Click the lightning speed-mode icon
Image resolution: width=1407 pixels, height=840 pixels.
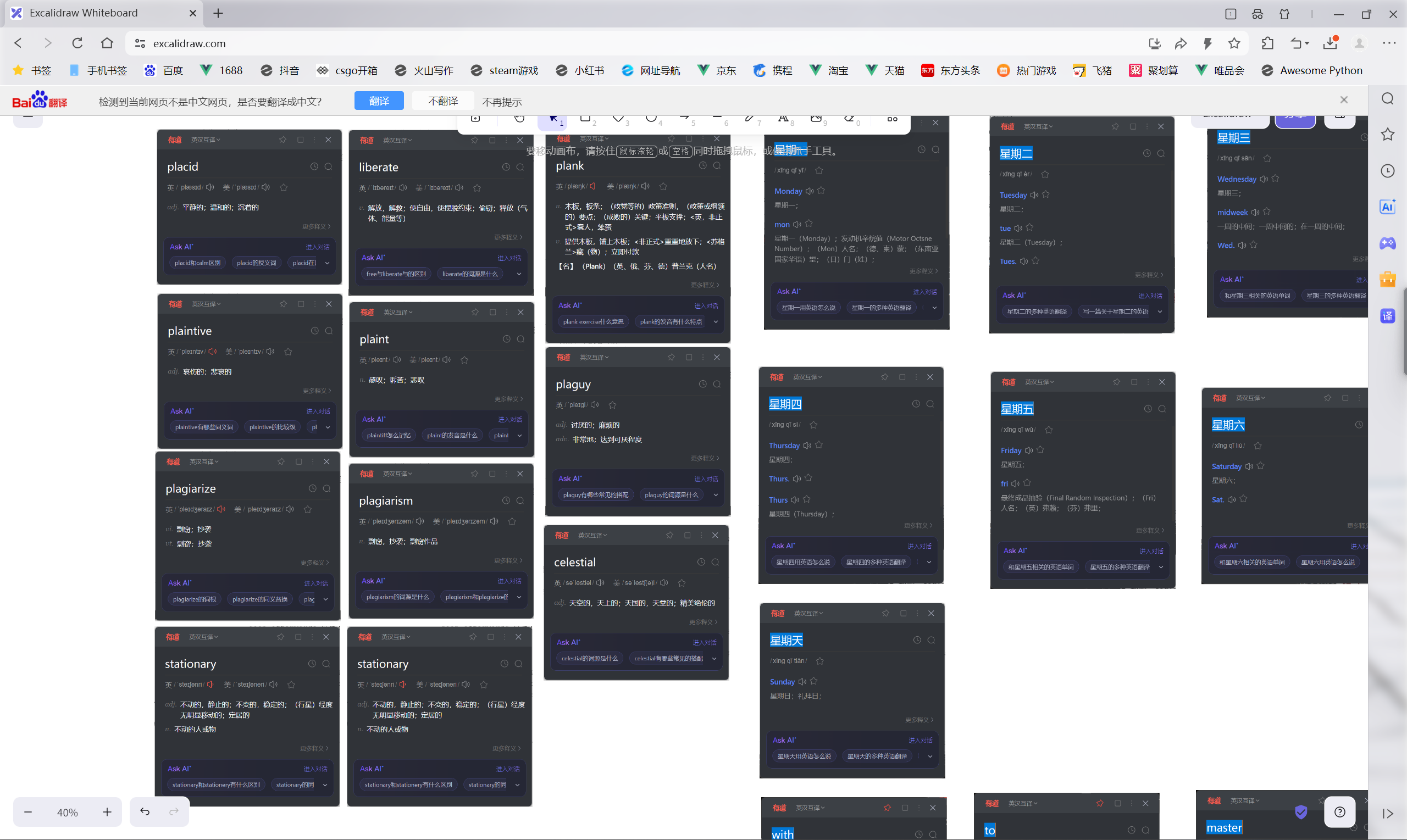click(1207, 43)
